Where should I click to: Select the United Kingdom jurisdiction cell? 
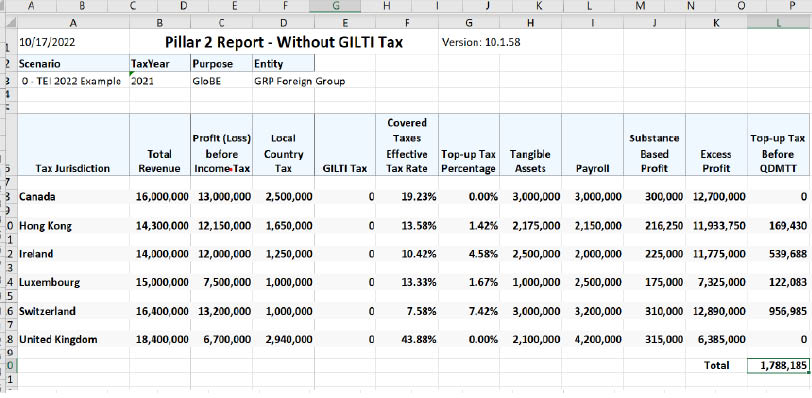74,340
